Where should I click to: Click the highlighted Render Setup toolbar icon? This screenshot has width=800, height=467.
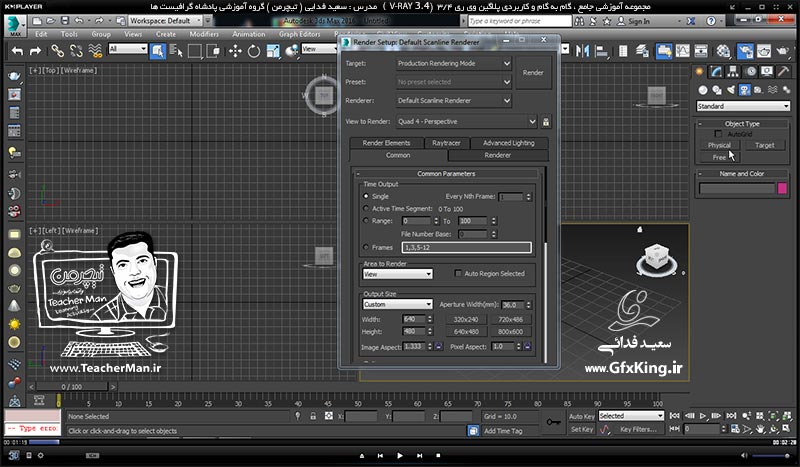pos(745,51)
